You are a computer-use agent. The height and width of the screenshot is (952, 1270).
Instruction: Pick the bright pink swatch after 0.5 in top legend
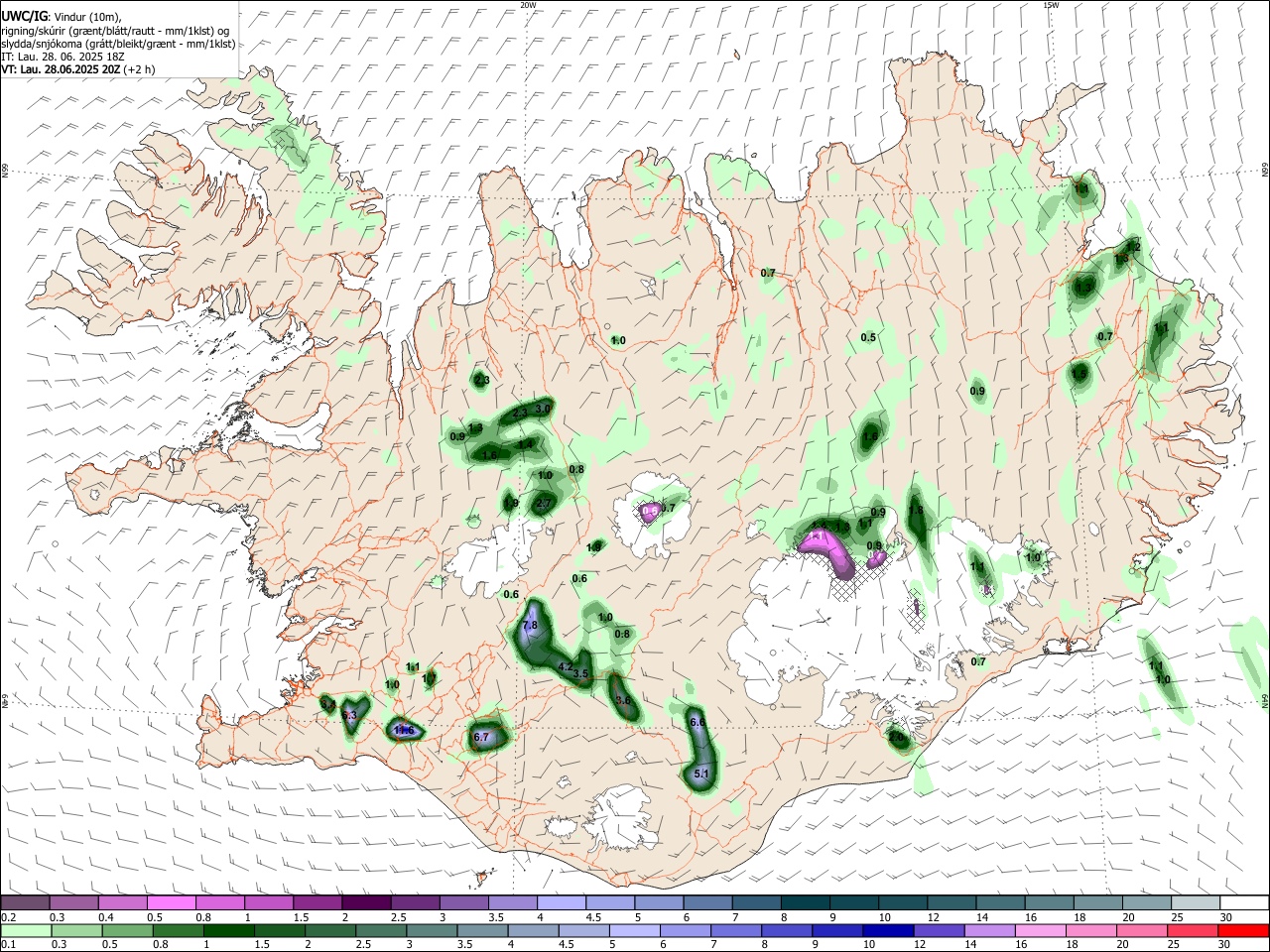(x=172, y=902)
